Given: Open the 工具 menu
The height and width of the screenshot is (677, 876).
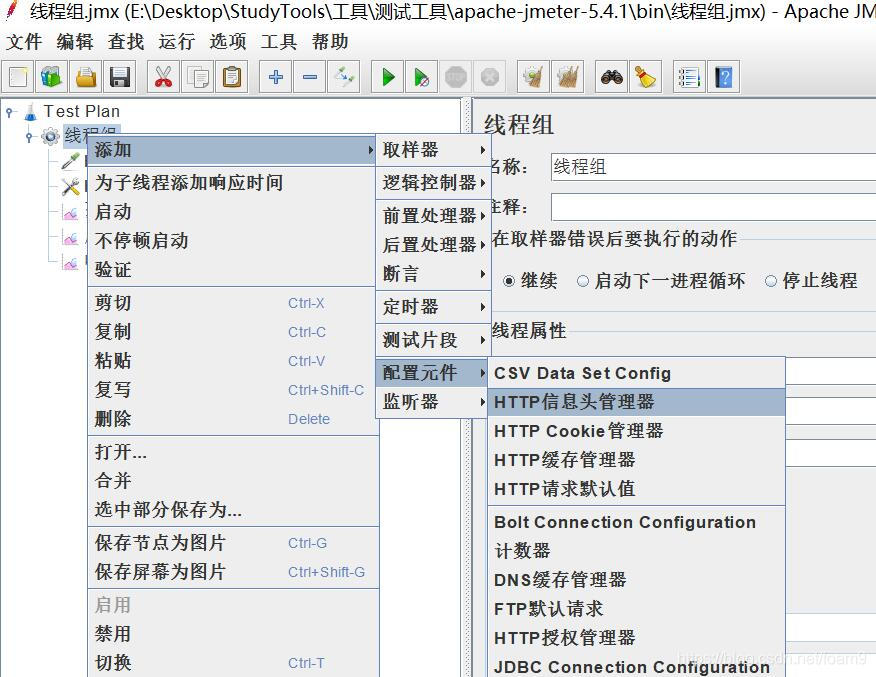Looking at the screenshot, I should point(278,41).
